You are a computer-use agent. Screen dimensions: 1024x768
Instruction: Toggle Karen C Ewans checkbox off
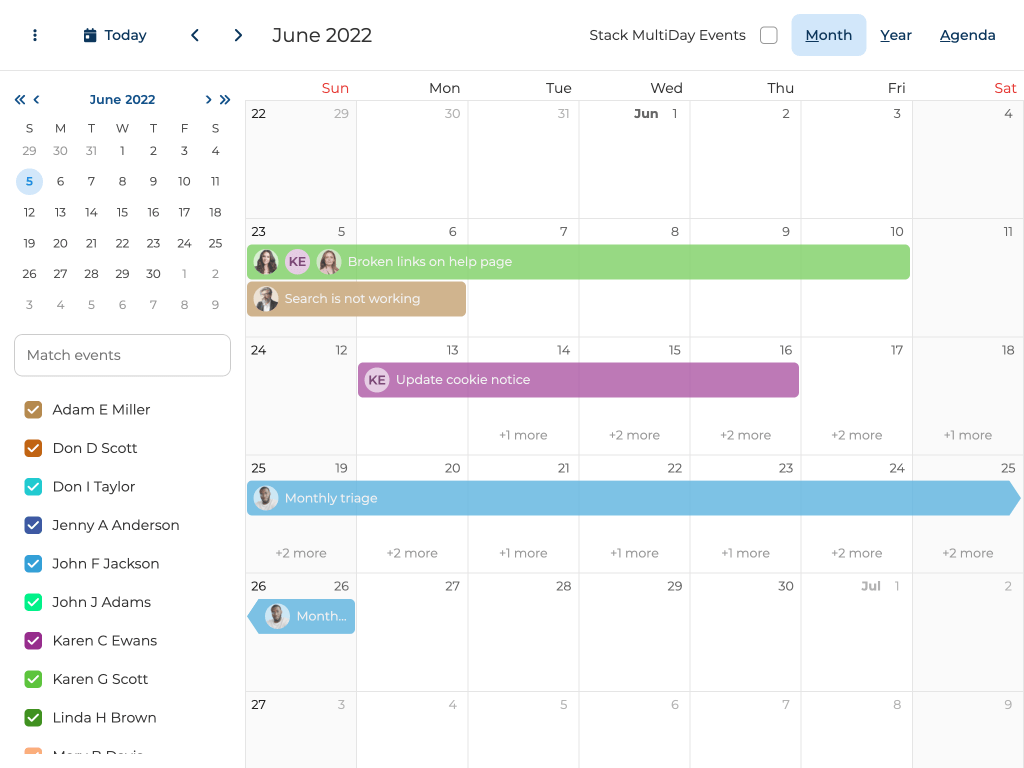pos(33,641)
